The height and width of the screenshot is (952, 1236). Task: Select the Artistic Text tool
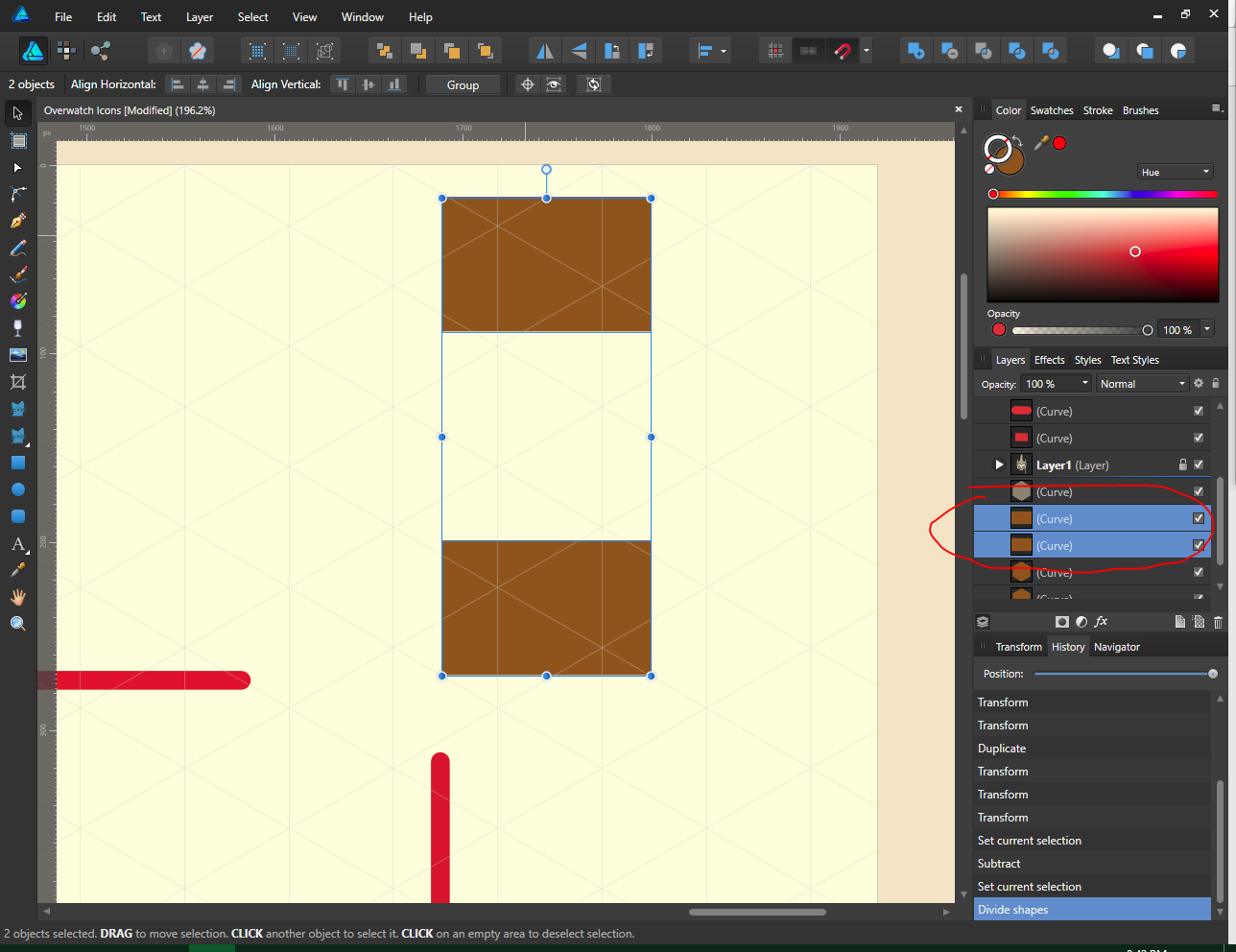pyautogui.click(x=17, y=544)
